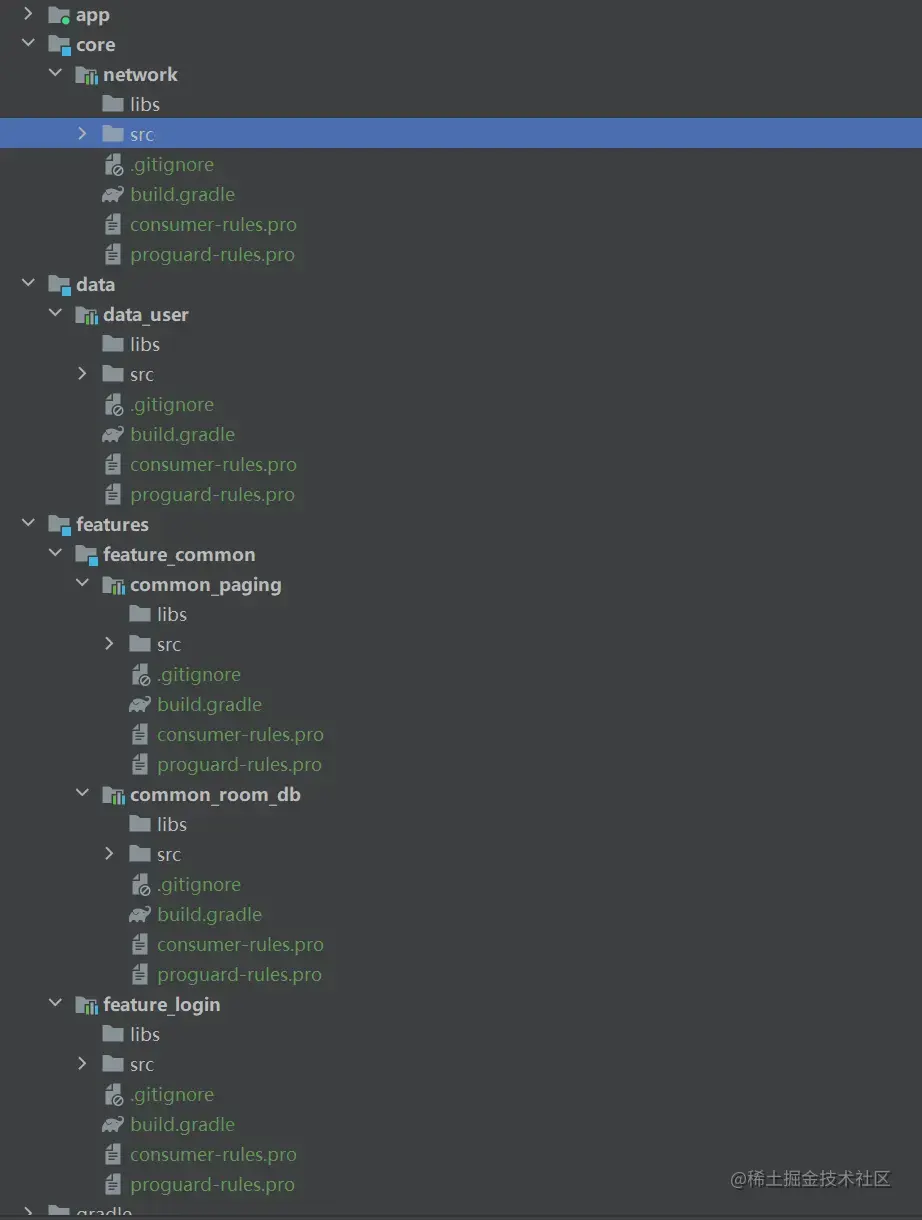
Task: Expand the app module folder
Action: coord(28,15)
